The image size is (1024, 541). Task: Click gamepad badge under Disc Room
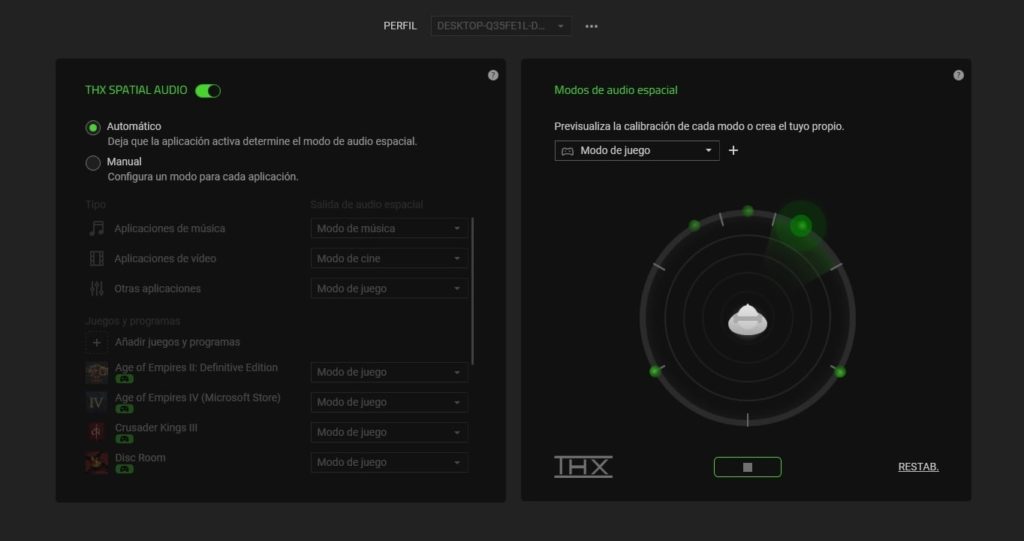pos(124,469)
